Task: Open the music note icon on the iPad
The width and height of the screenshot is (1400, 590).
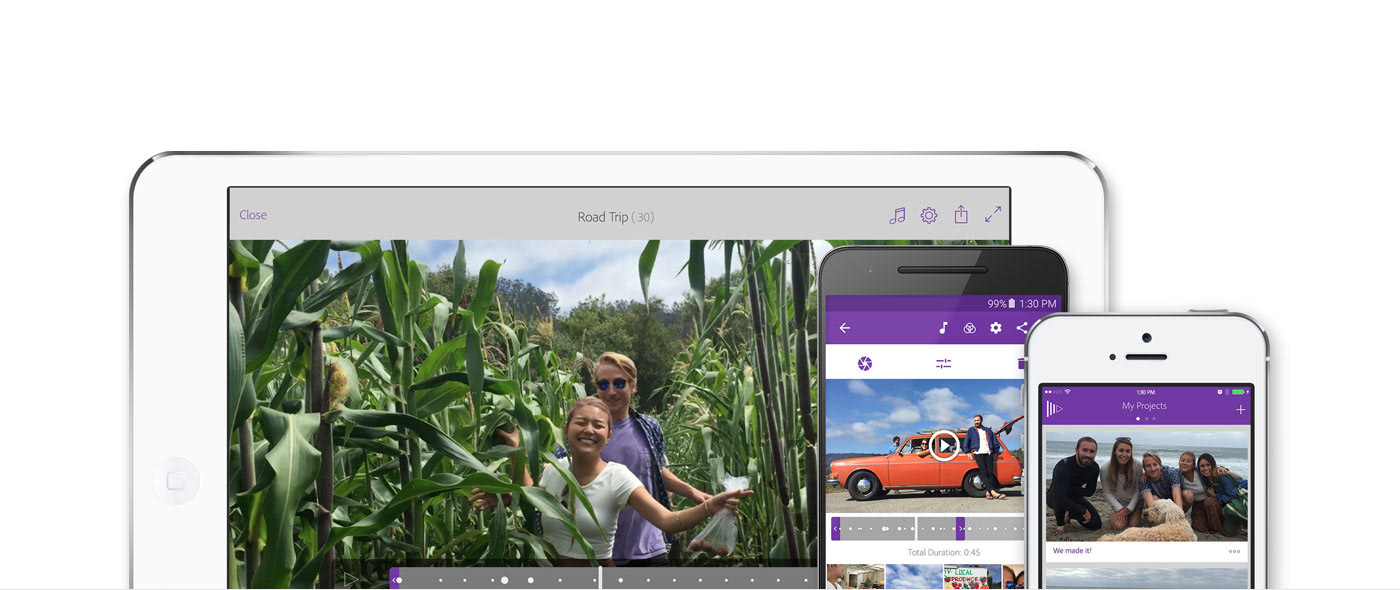Action: click(897, 215)
